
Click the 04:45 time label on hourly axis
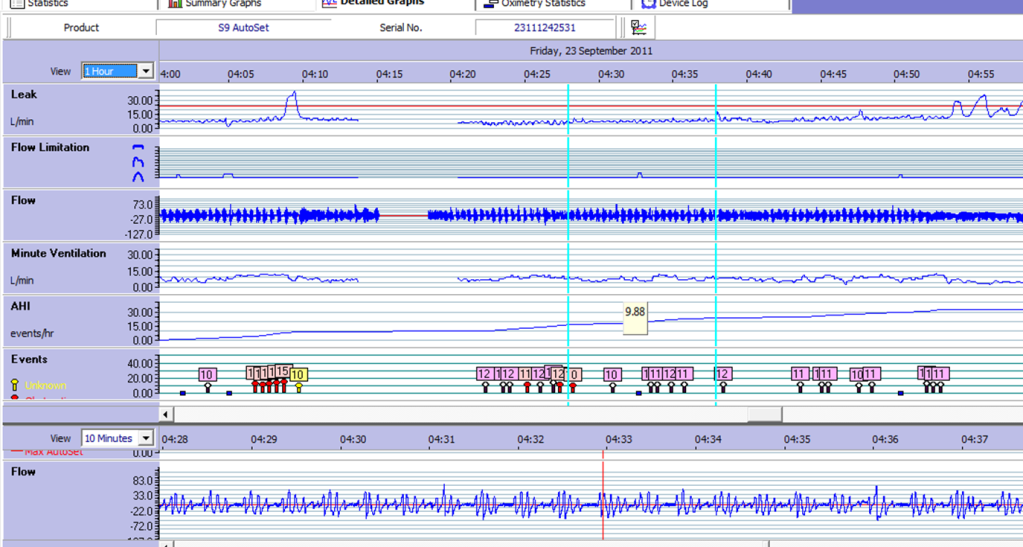pos(833,74)
